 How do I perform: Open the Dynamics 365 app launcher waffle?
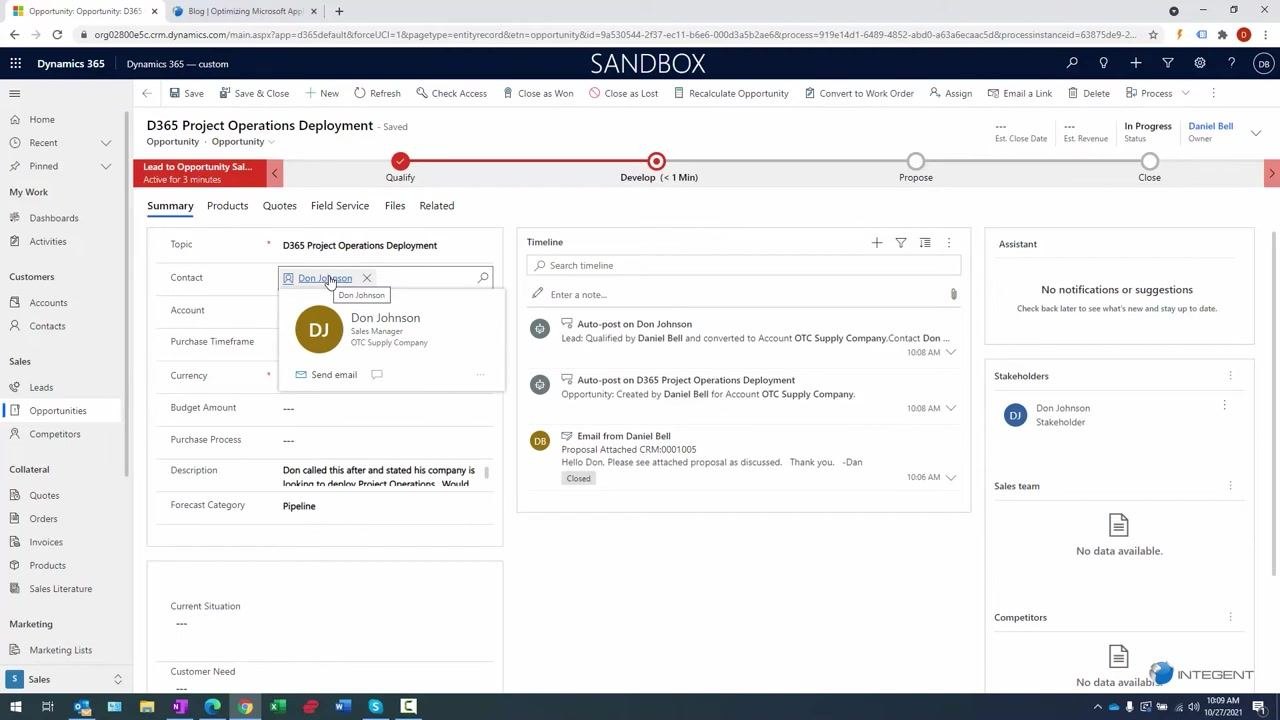15,63
